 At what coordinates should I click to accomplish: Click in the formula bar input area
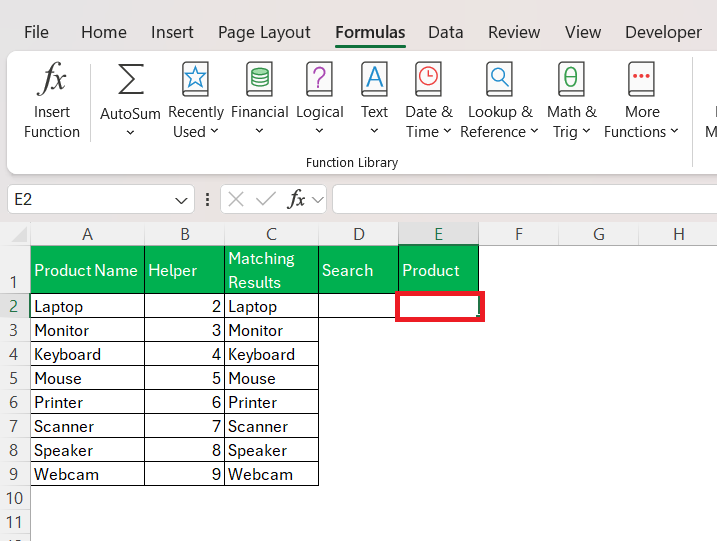[x=524, y=199]
